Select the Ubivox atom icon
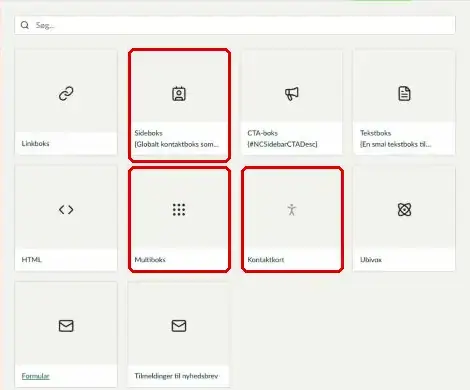The image size is (470, 390). [x=404, y=210]
